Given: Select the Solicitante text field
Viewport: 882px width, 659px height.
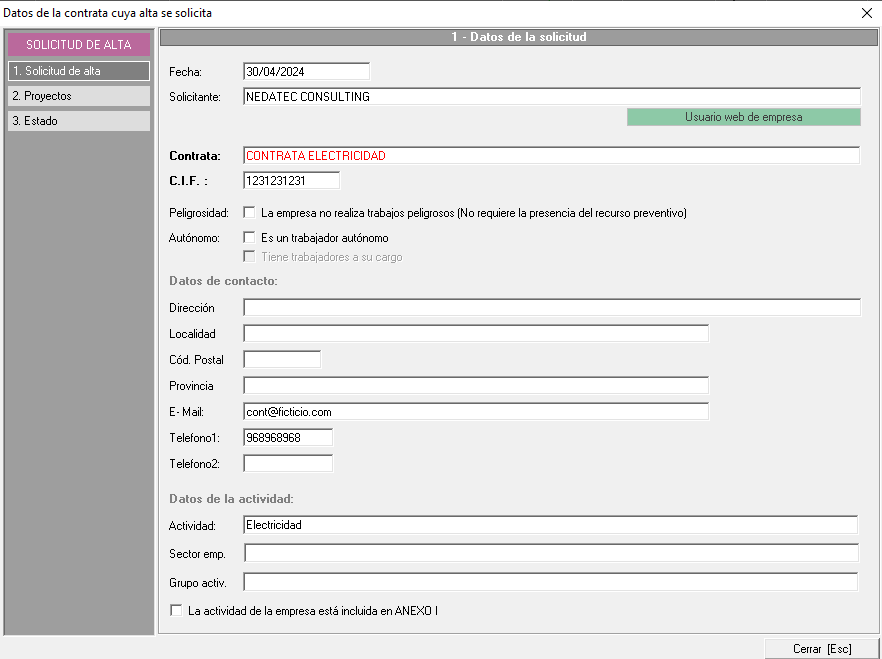Looking at the screenshot, I should click(x=551, y=97).
